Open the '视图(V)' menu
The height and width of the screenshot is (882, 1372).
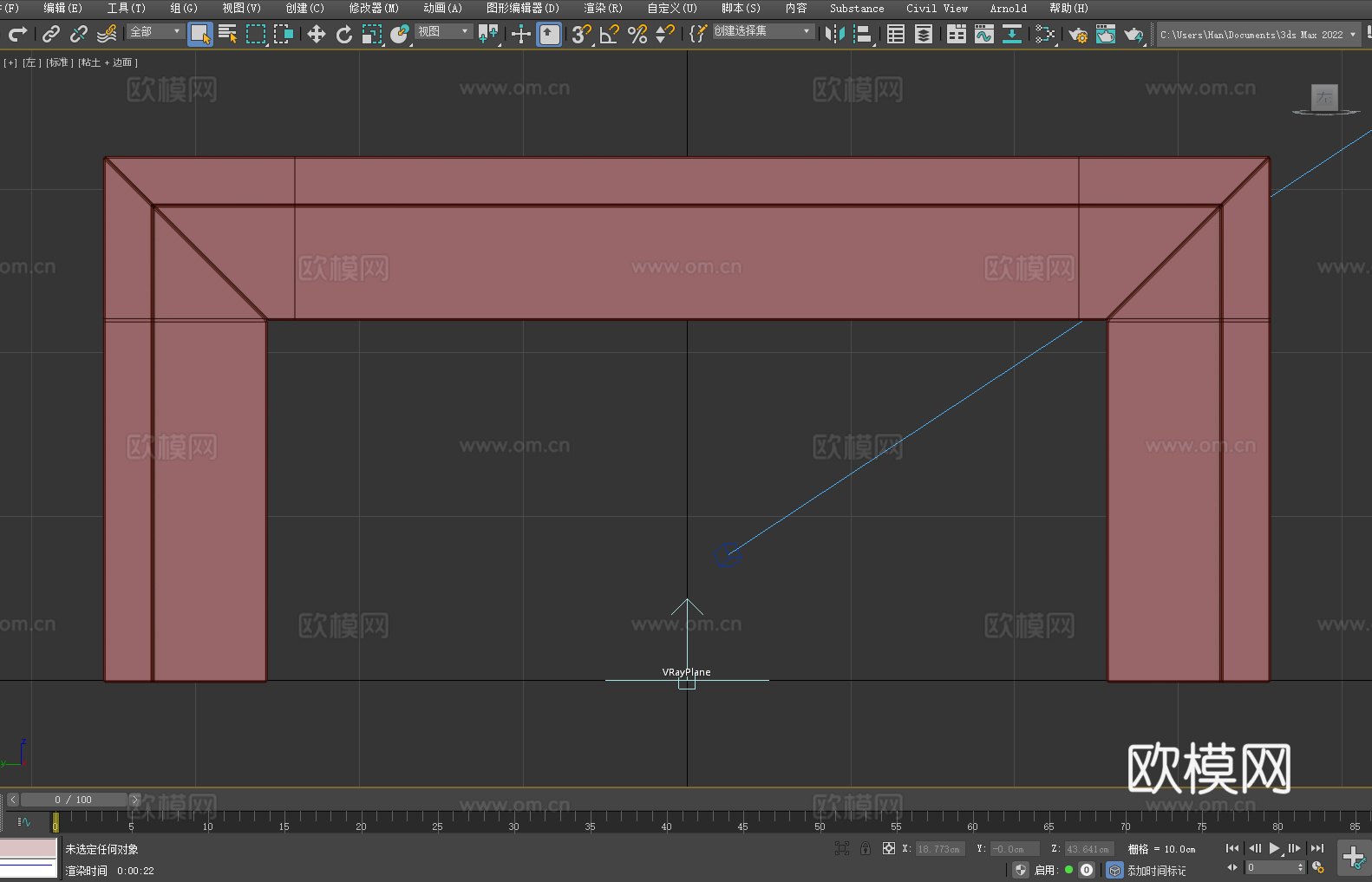tap(241, 8)
